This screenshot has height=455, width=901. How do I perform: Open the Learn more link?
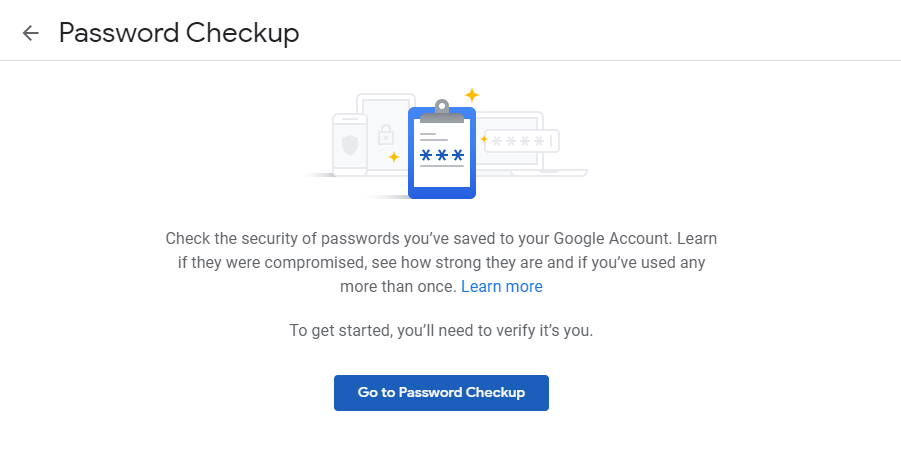pos(501,287)
